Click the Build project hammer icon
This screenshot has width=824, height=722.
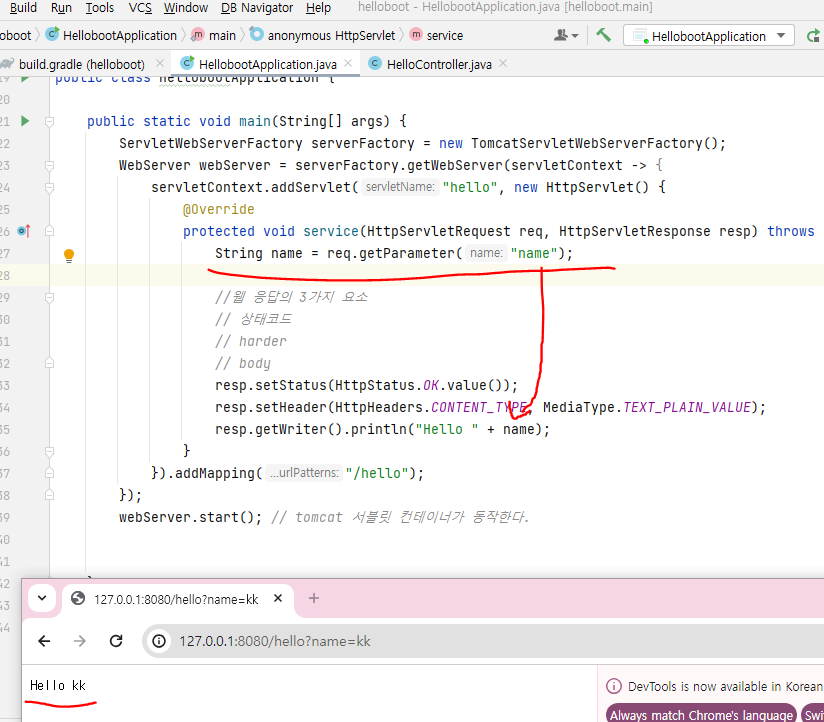click(603, 35)
